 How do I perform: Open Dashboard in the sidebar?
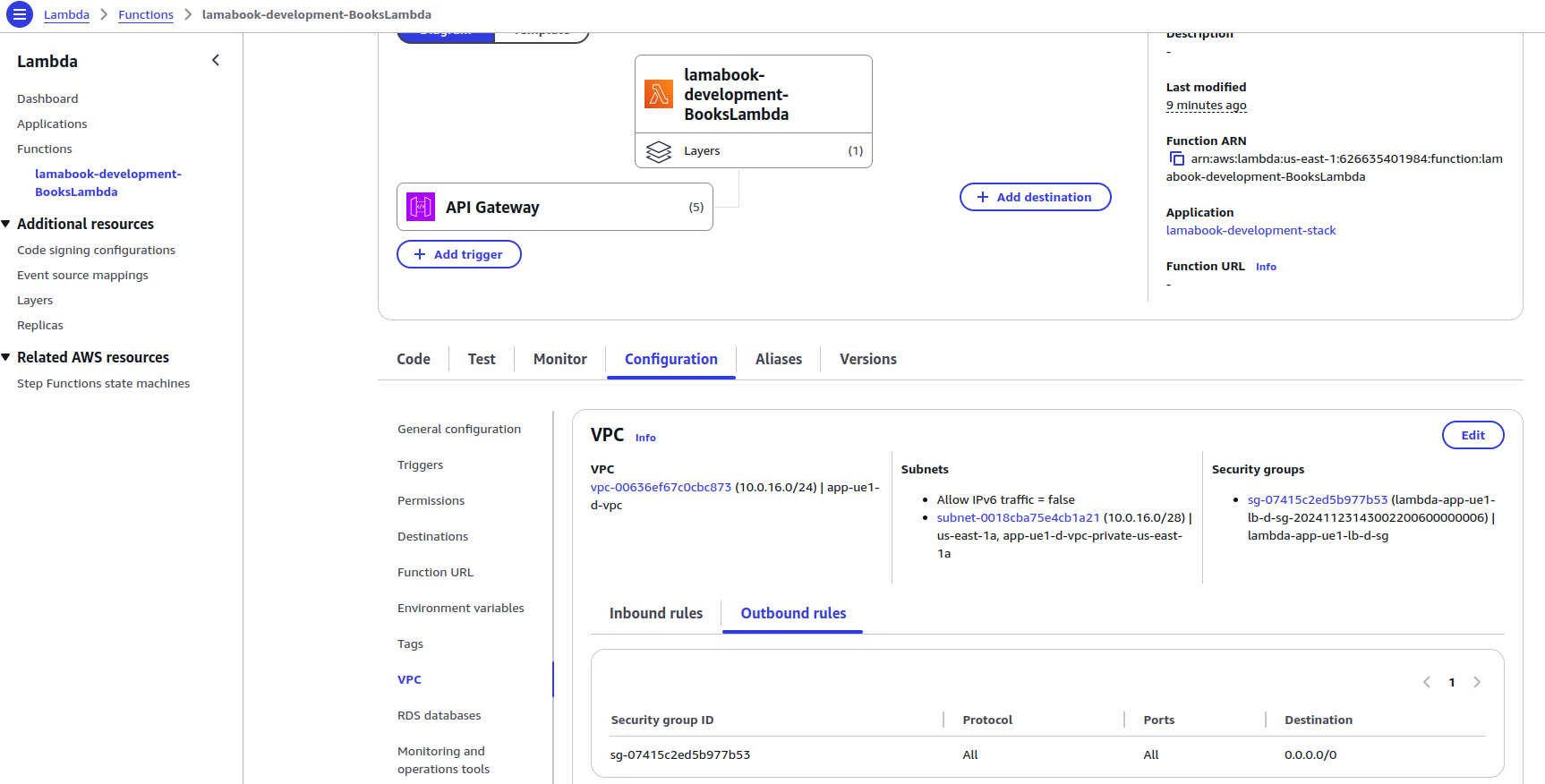pos(47,98)
